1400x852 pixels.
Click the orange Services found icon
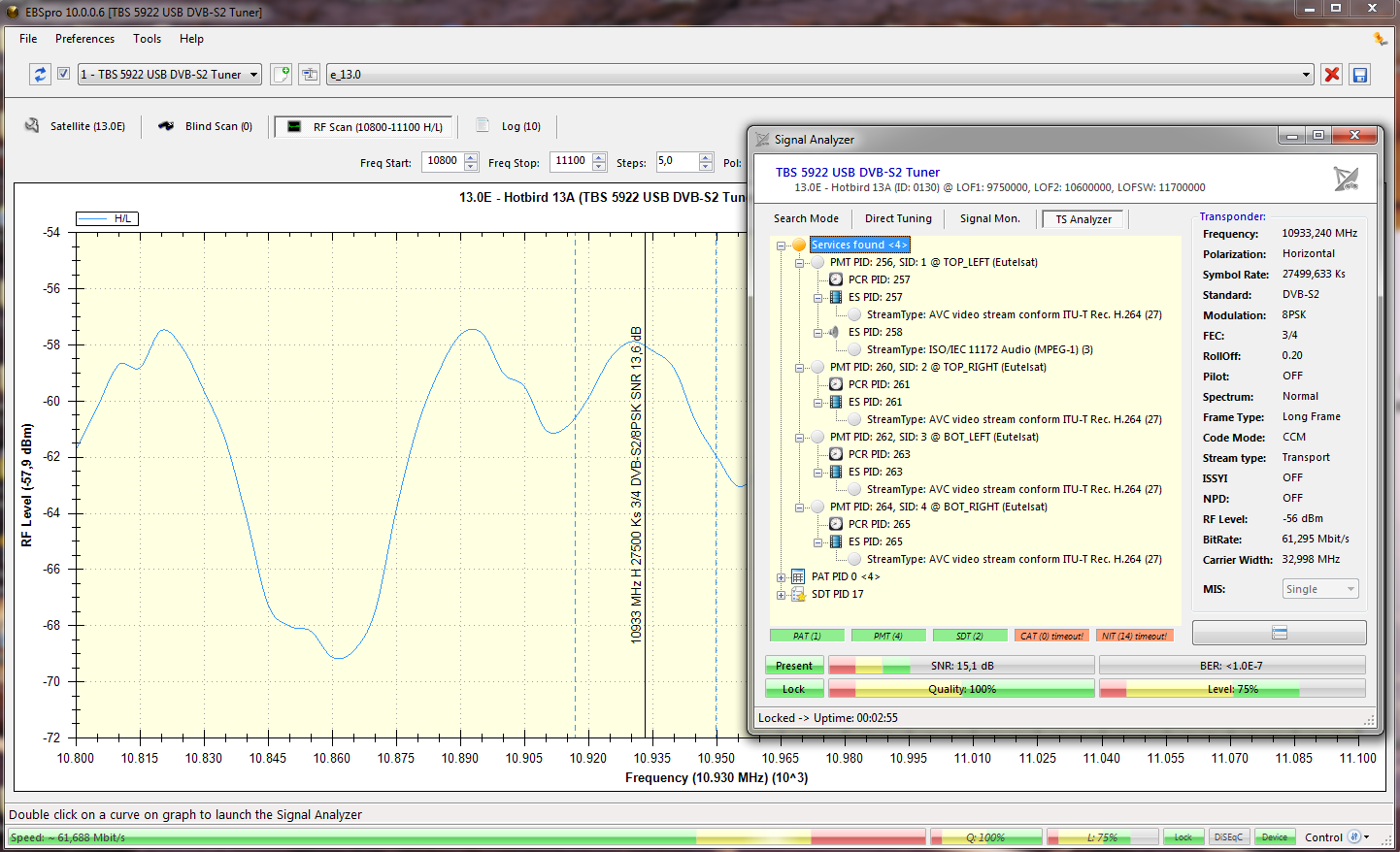point(798,245)
